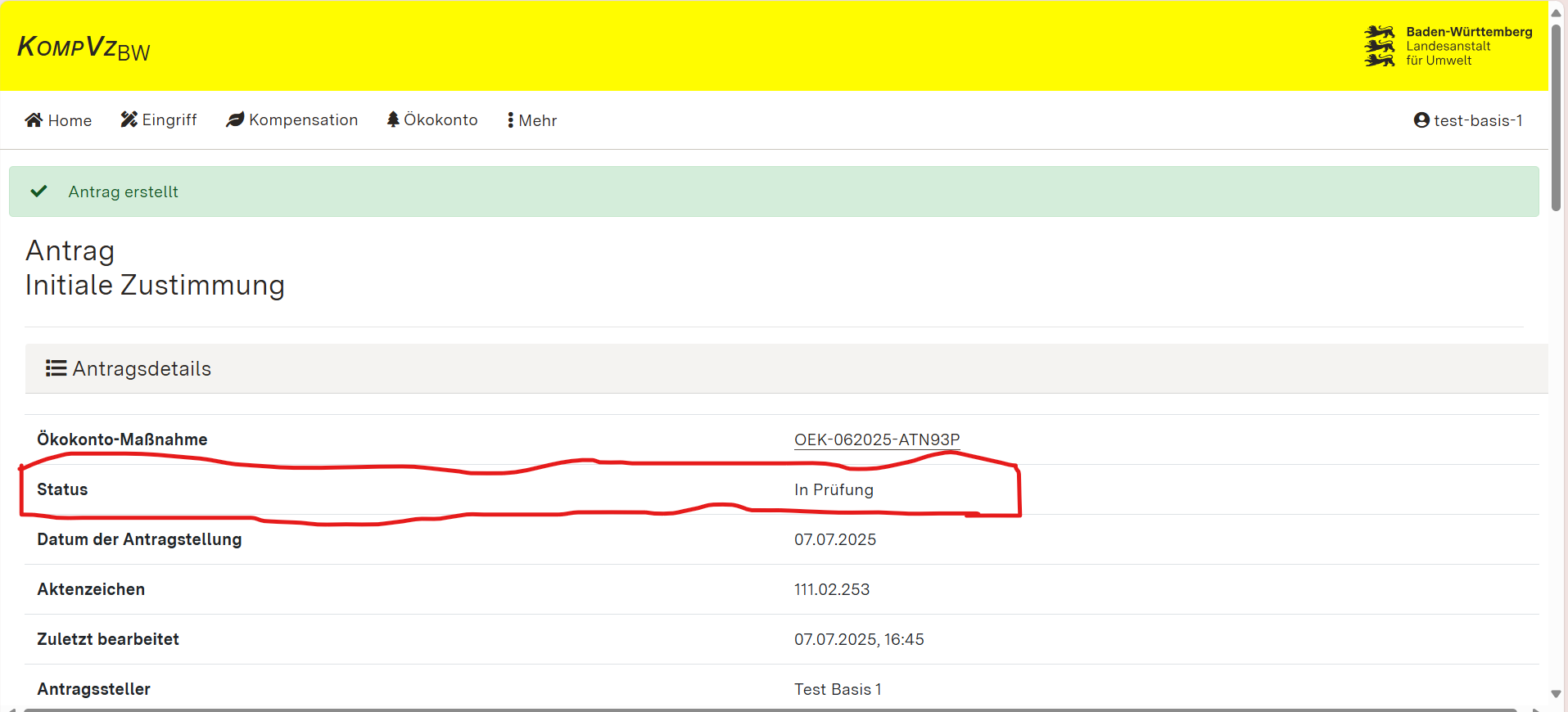
Task: Click the three-dots icon beside Mehr
Action: 510,120
